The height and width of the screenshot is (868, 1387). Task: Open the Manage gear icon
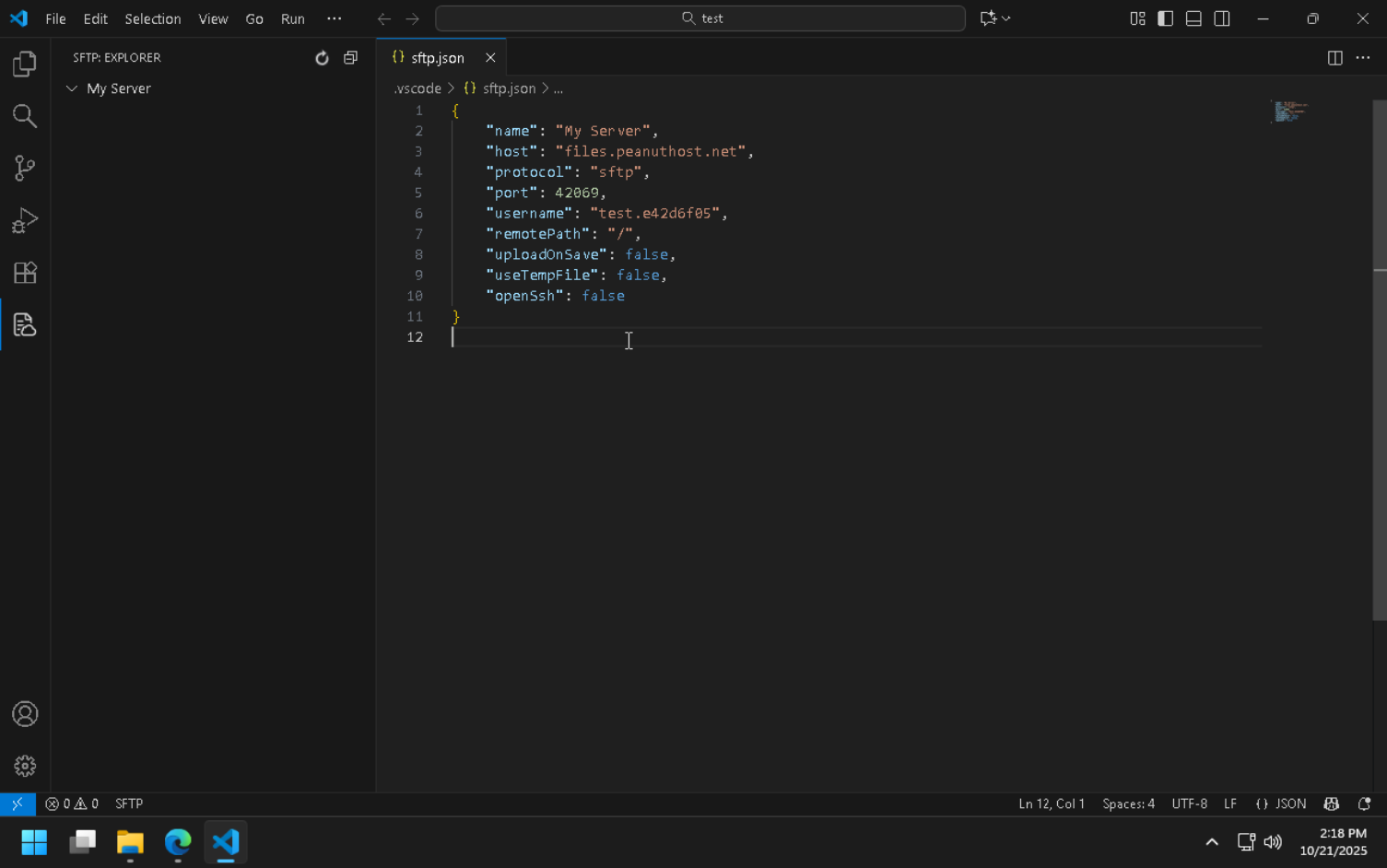[x=25, y=766]
